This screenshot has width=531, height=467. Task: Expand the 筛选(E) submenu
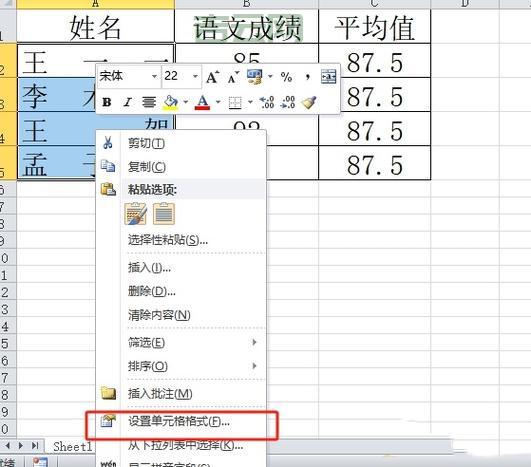[181, 343]
